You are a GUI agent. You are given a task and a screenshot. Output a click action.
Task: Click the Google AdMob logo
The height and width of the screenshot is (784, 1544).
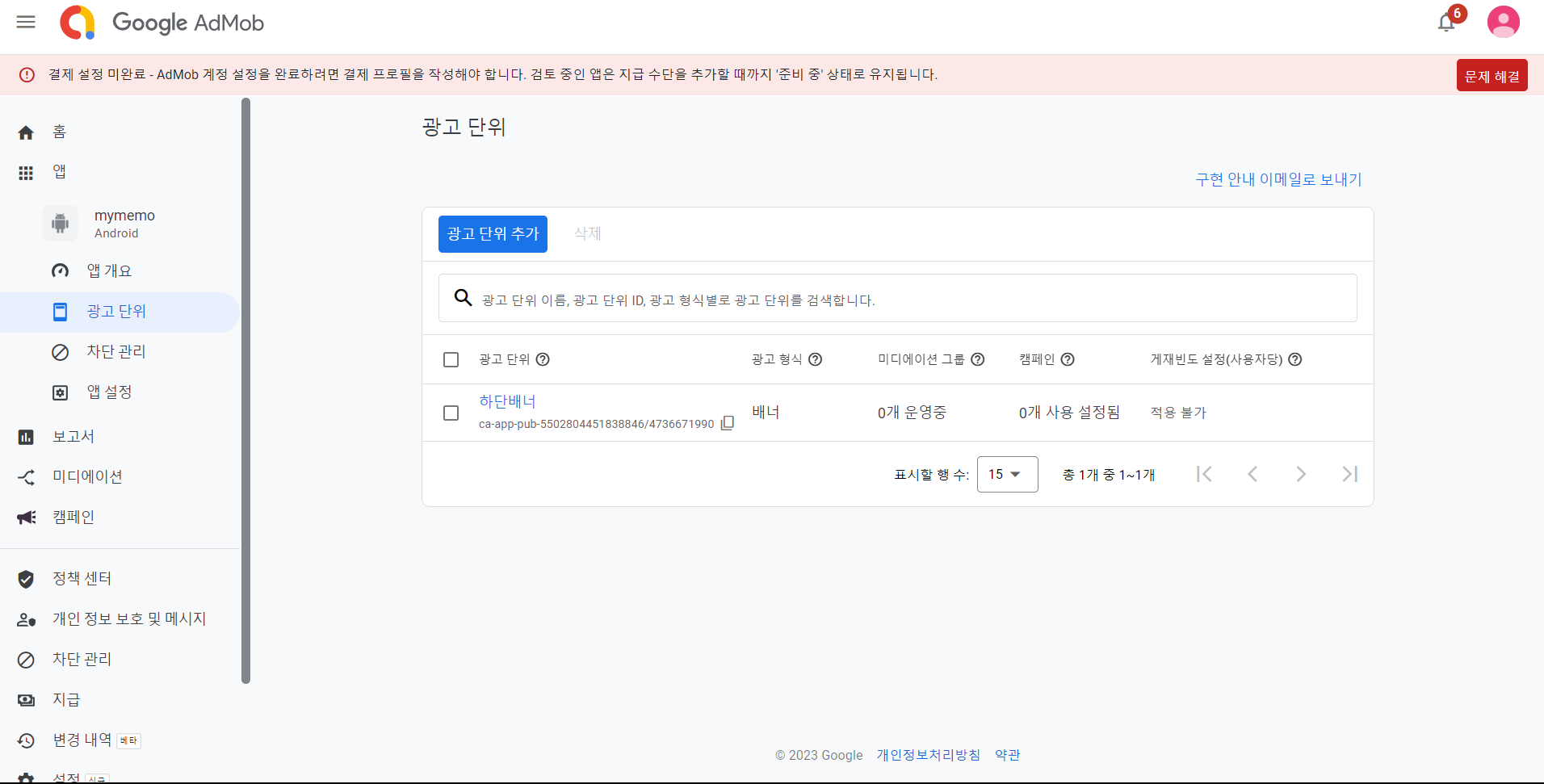[162, 23]
